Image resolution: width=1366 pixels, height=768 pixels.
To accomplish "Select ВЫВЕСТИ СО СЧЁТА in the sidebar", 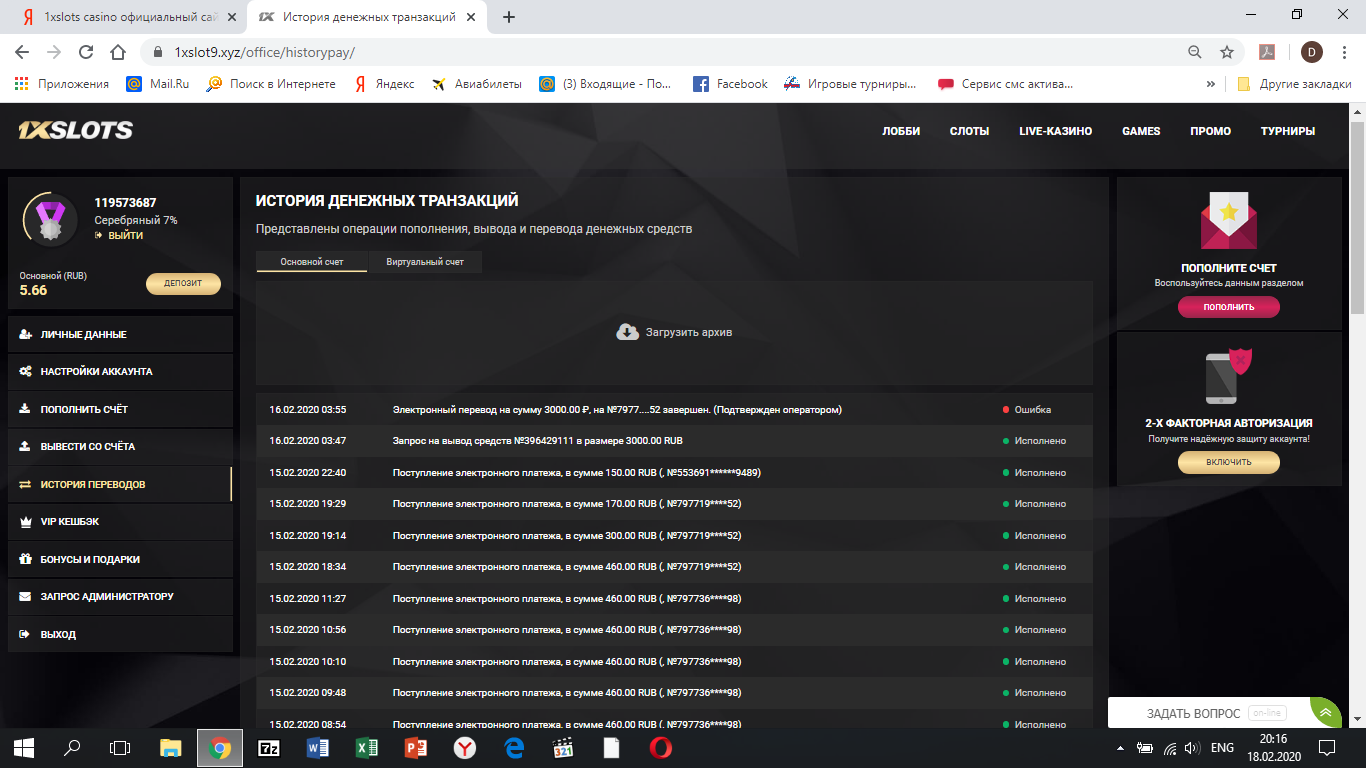I will pyautogui.click(x=120, y=446).
